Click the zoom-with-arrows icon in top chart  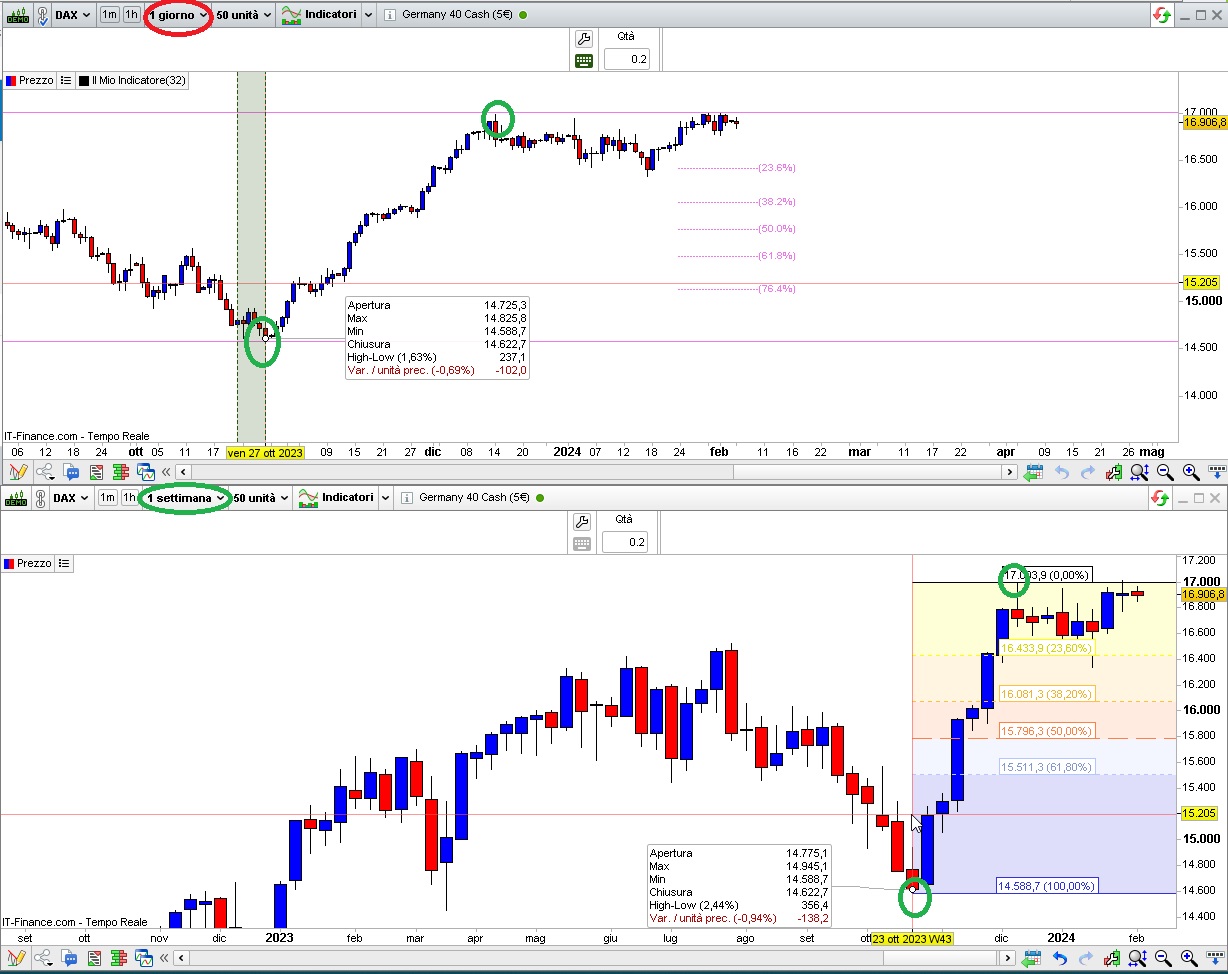click(x=1140, y=472)
